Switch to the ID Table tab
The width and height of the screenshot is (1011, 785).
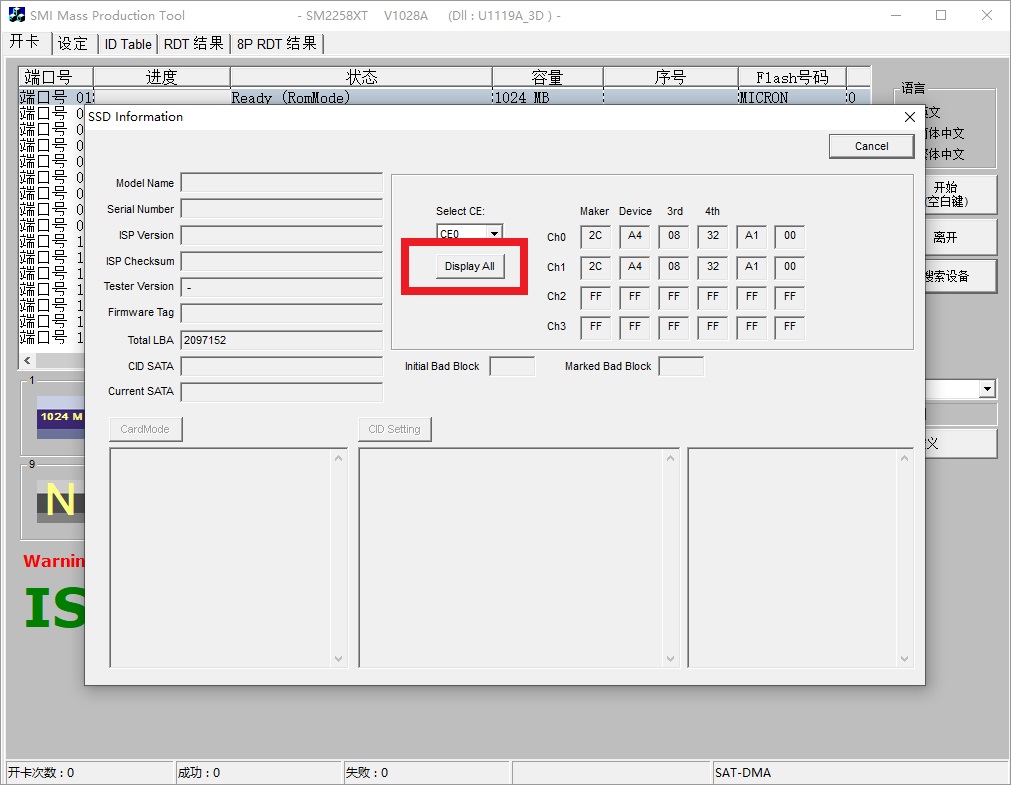(x=128, y=44)
